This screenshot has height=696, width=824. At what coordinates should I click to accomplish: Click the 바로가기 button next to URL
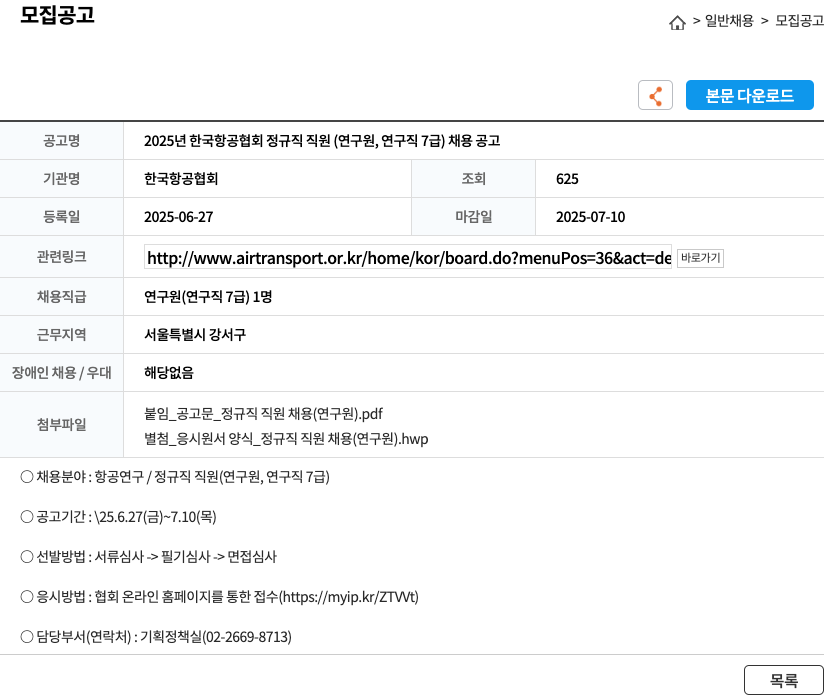(x=701, y=258)
